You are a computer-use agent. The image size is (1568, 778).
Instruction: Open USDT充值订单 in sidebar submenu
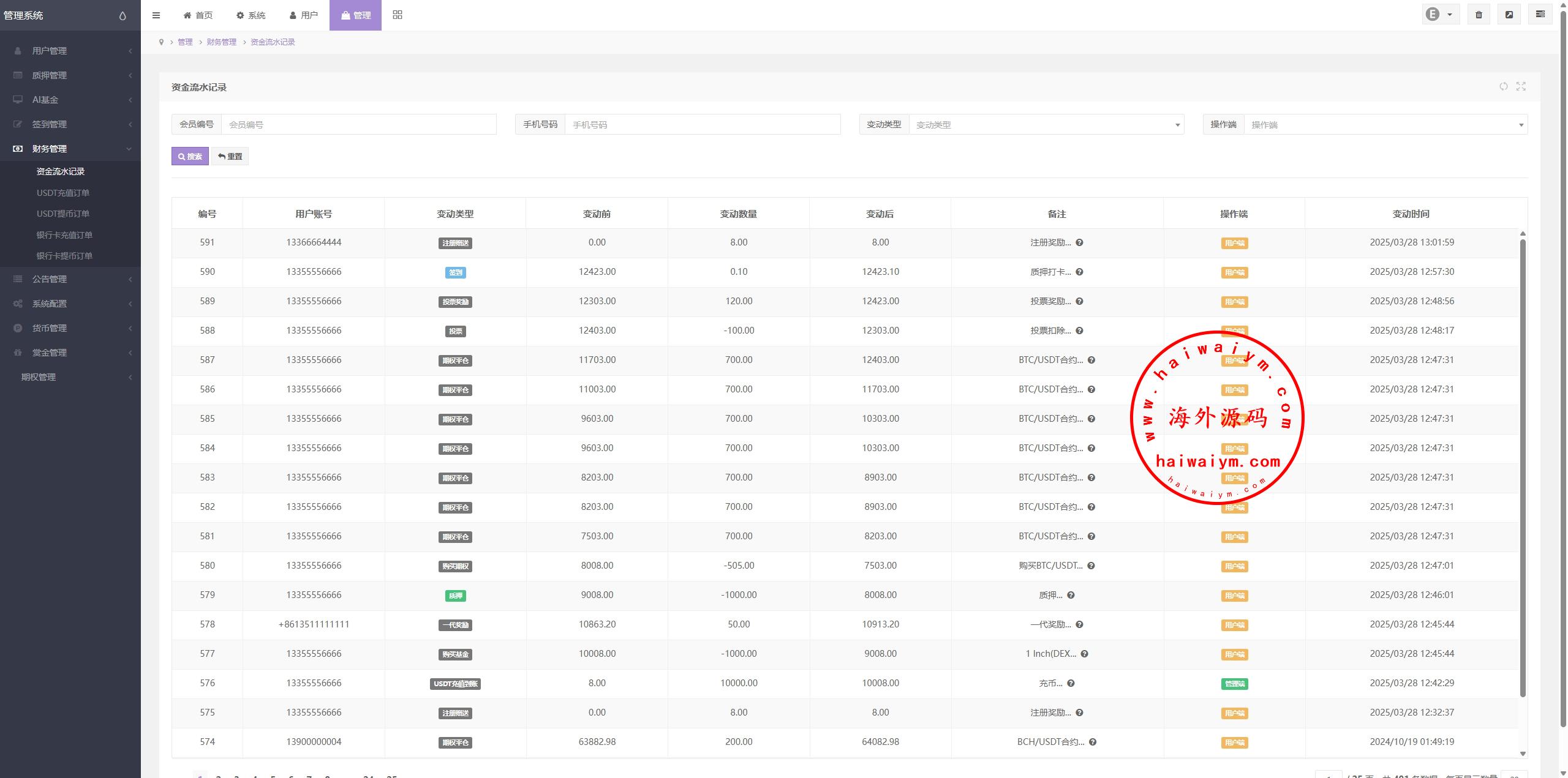point(63,193)
